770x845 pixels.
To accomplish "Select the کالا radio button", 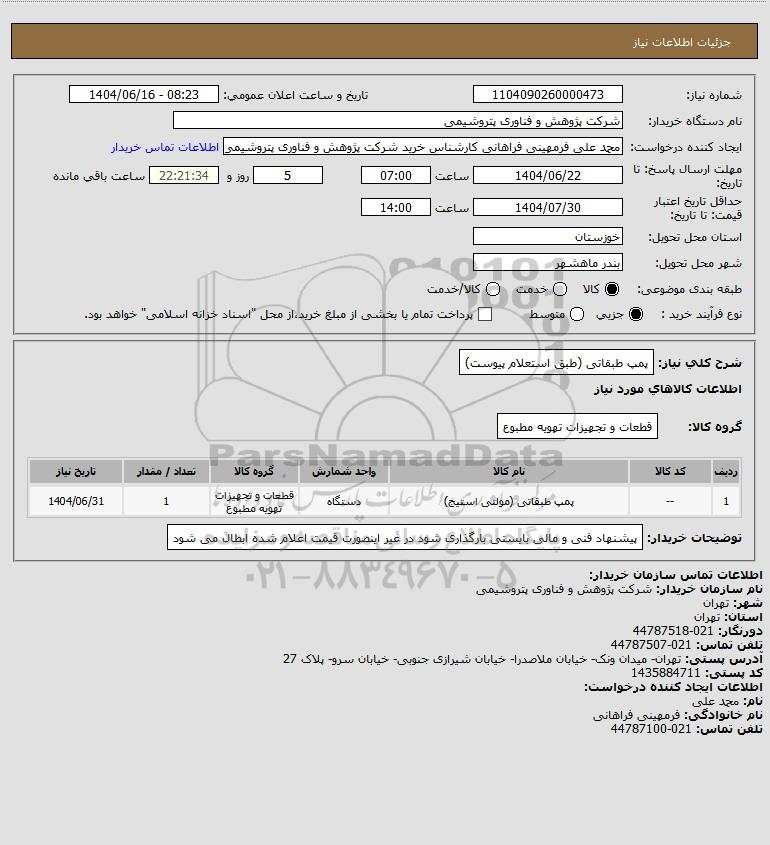I will click(x=612, y=289).
